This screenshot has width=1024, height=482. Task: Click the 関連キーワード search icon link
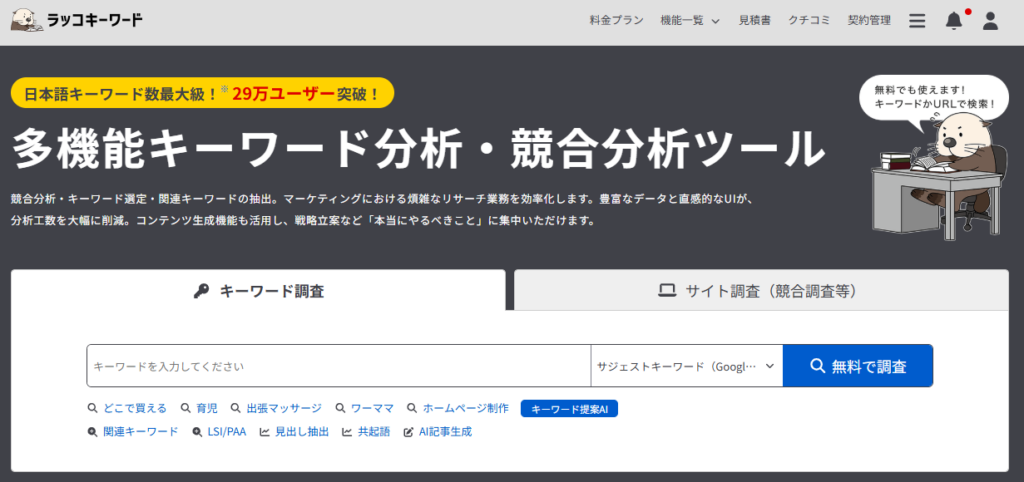pos(133,432)
